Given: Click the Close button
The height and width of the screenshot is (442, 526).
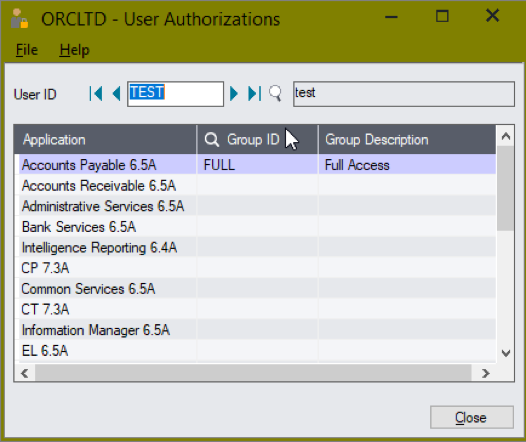Looking at the screenshot, I should point(472,418).
